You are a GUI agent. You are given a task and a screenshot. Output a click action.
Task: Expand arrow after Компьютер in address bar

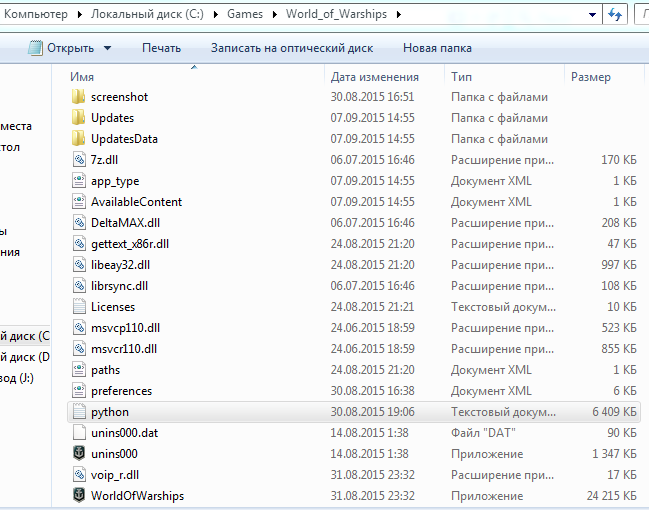click(x=79, y=14)
